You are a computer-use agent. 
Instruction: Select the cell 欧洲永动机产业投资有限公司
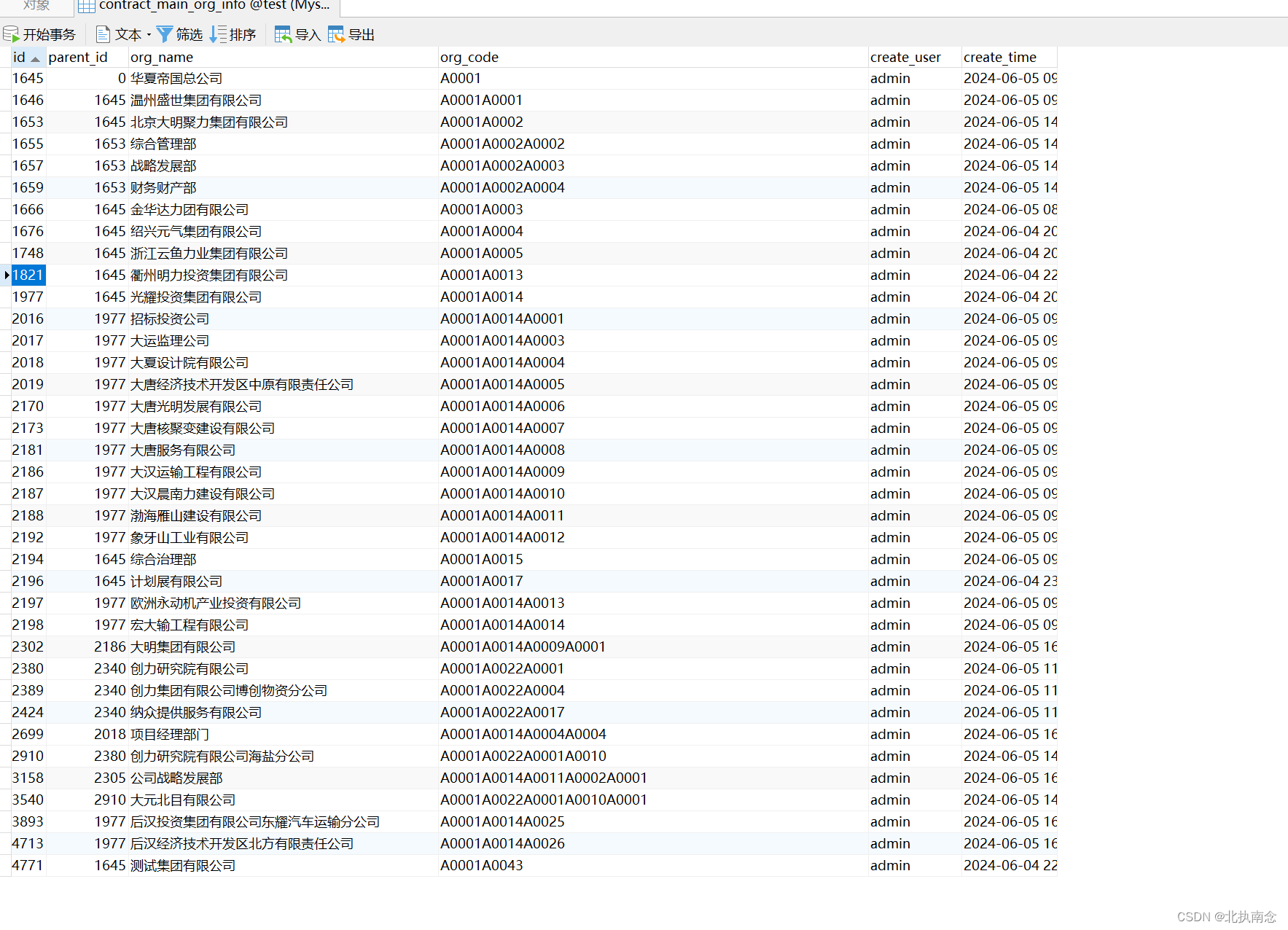tap(283, 603)
